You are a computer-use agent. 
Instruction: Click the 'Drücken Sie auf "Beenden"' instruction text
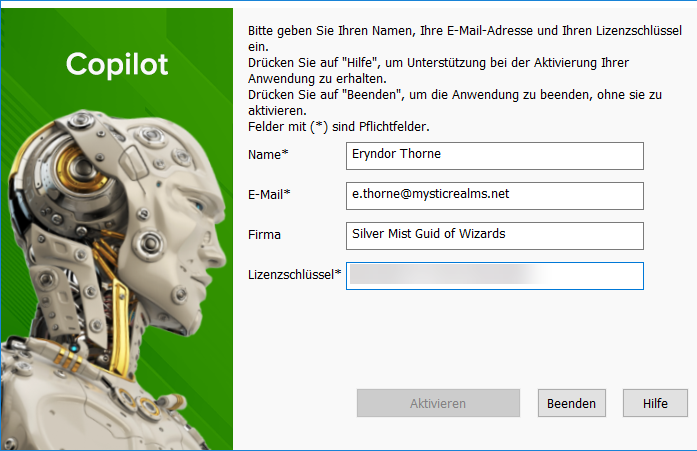455,102
